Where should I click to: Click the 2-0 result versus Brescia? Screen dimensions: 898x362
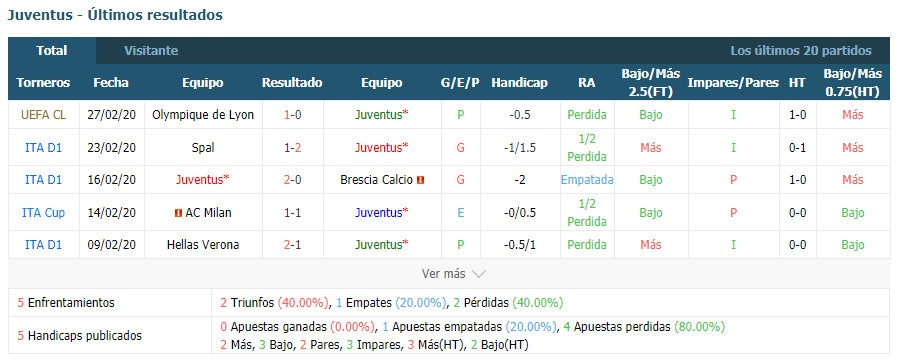coord(292,180)
